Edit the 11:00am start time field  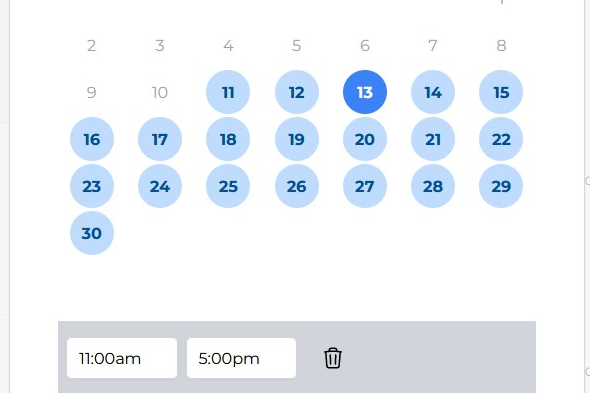(x=122, y=358)
